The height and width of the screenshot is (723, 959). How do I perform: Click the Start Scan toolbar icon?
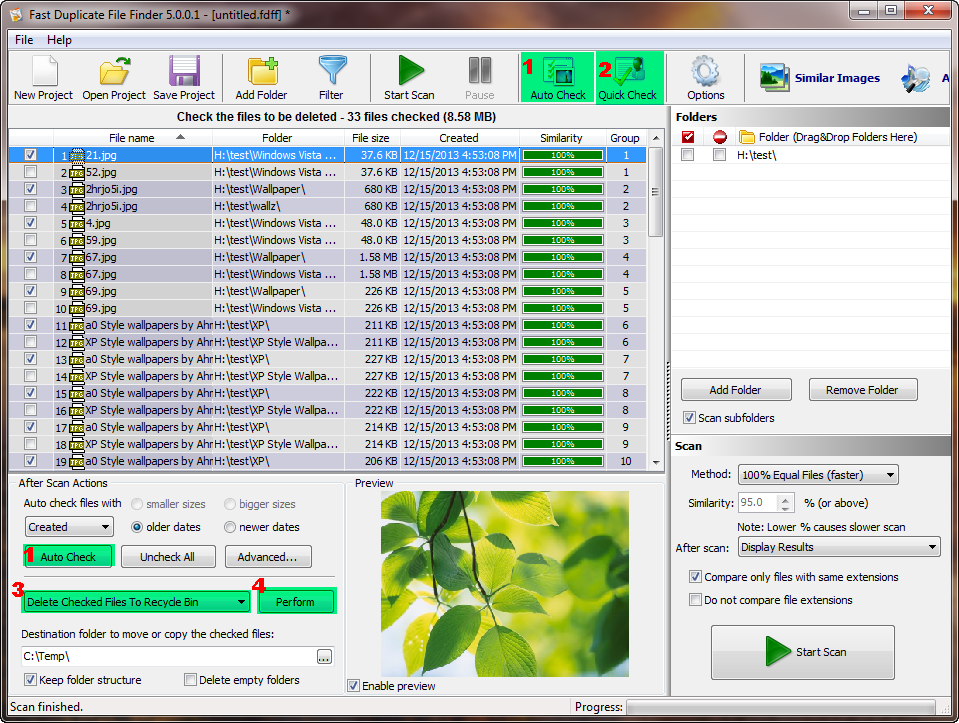pyautogui.click(x=408, y=77)
